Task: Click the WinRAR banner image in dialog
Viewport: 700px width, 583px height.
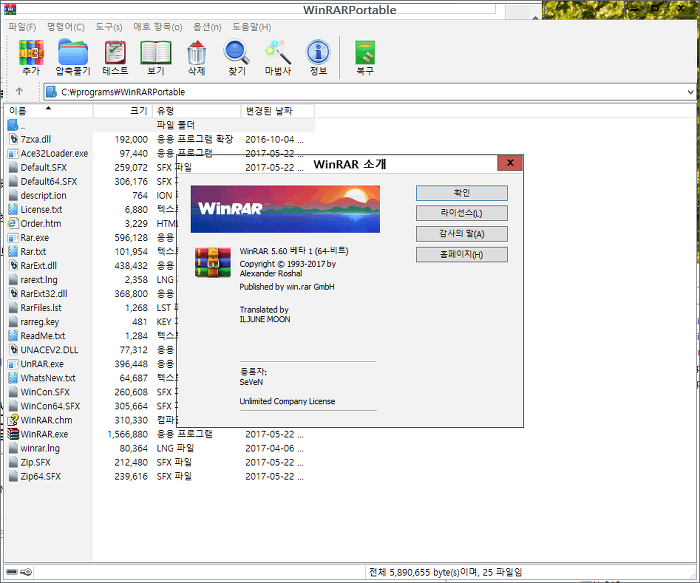Action: (285, 209)
